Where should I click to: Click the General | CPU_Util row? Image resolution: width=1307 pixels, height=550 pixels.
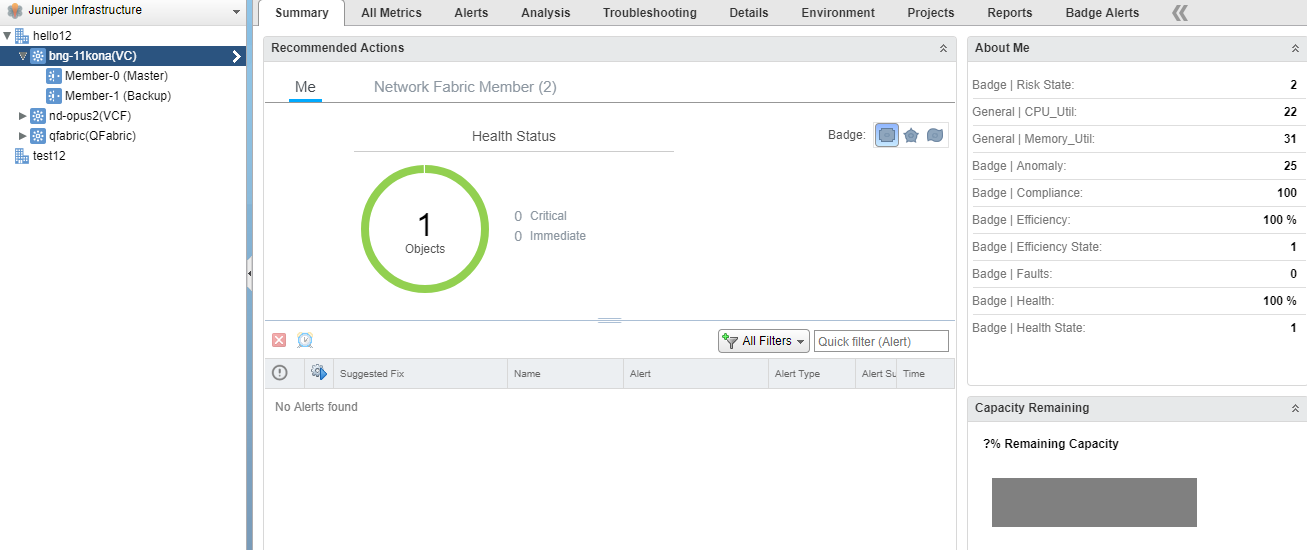point(1134,112)
